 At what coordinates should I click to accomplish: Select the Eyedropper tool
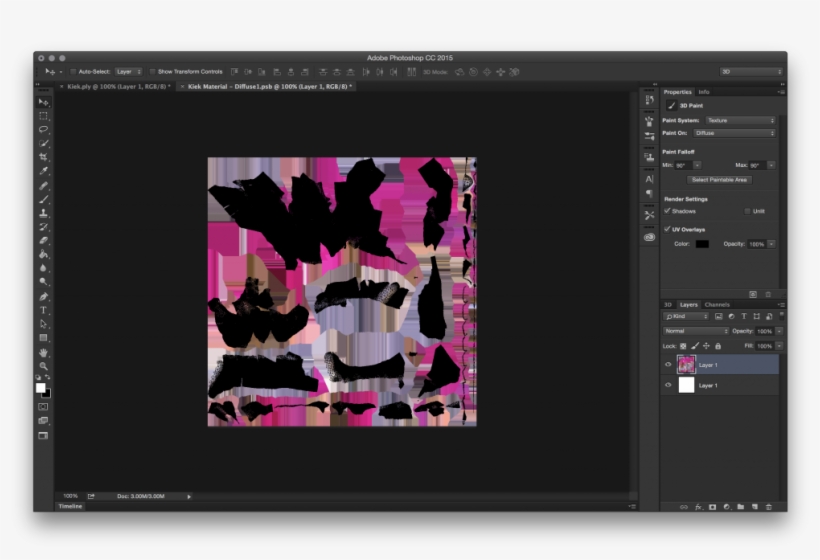(43, 171)
